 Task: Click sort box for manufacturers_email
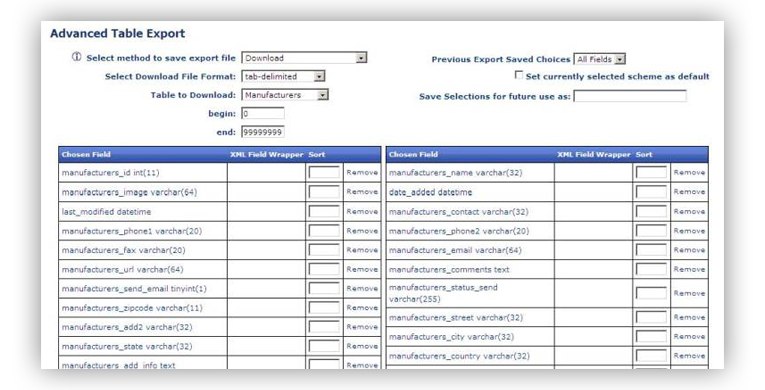(x=651, y=250)
